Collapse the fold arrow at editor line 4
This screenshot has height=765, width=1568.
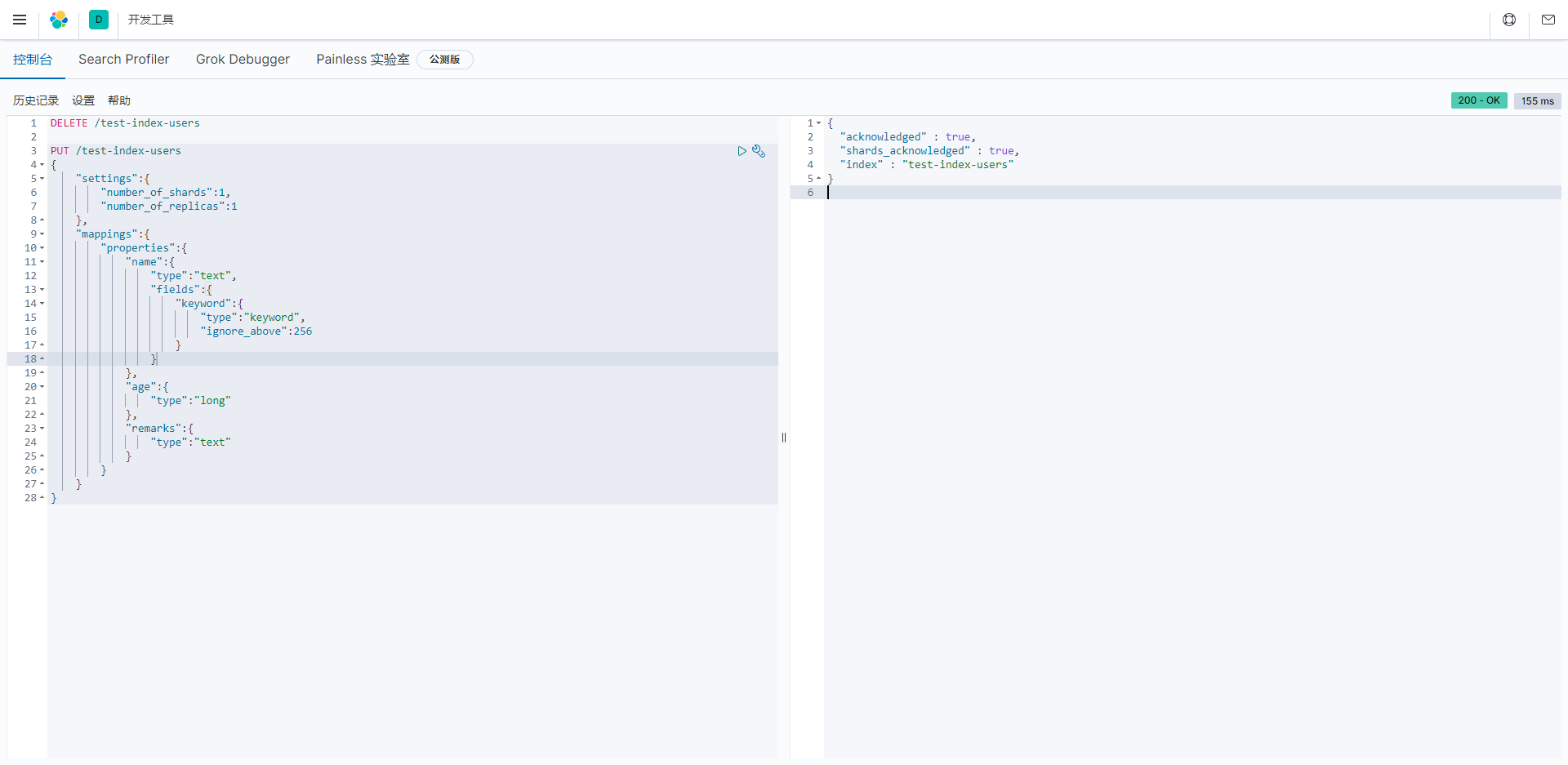pos(42,165)
